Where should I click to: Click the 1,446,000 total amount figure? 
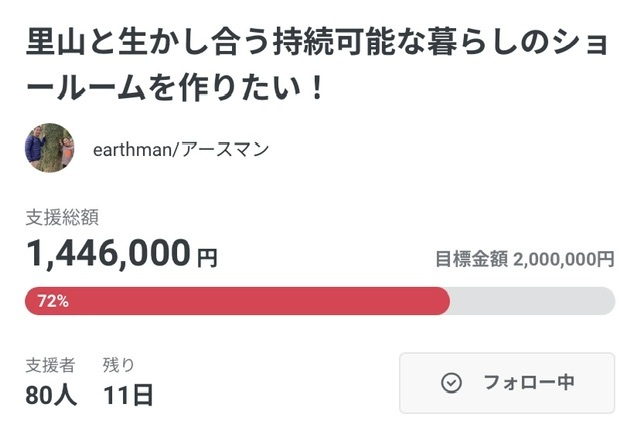click(108, 255)
